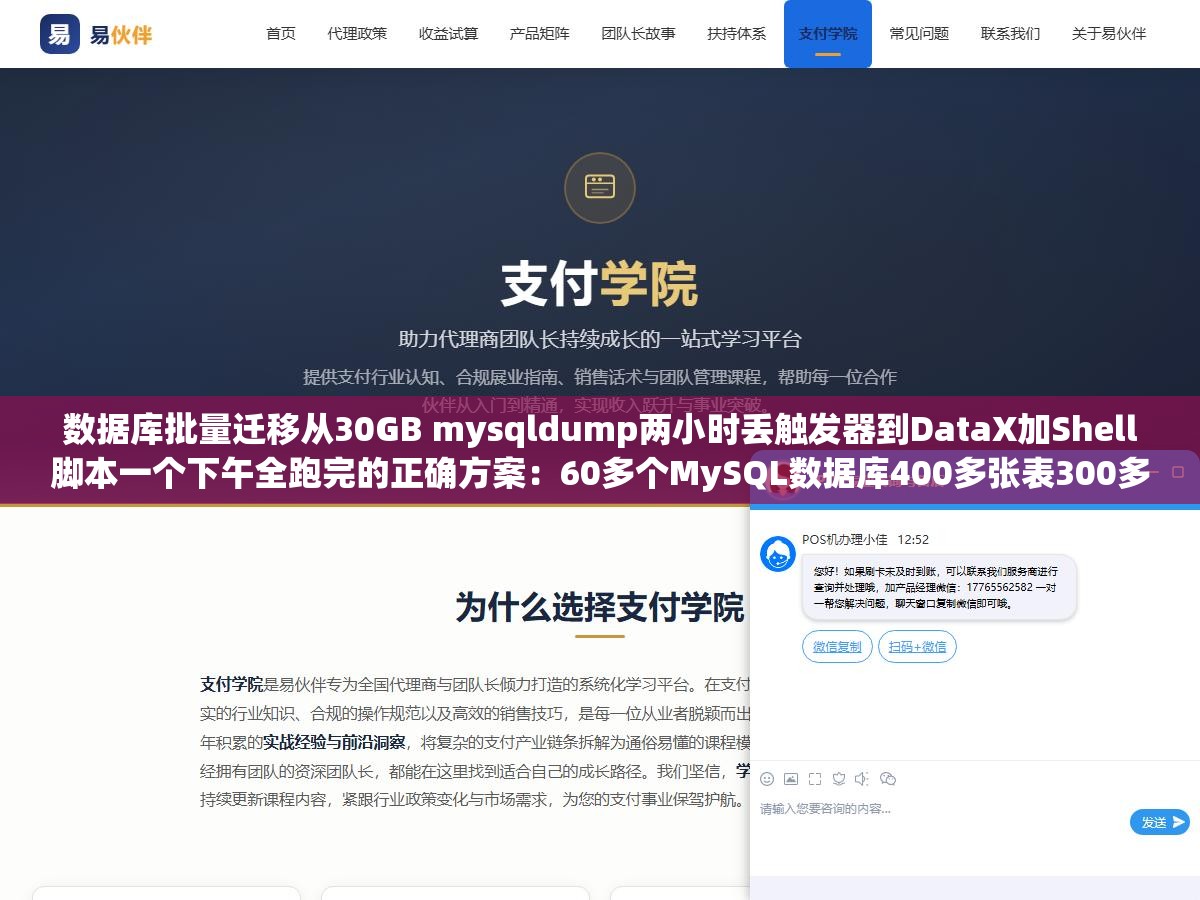Click the chat message bubble from 小佳

pyautogui.click(x=939, y=588)
